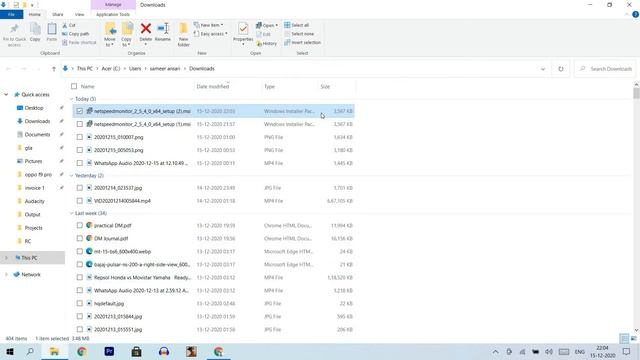Screen dimensions: 640x360
Task: Open the notification center icon
Action: click(627, 352)
